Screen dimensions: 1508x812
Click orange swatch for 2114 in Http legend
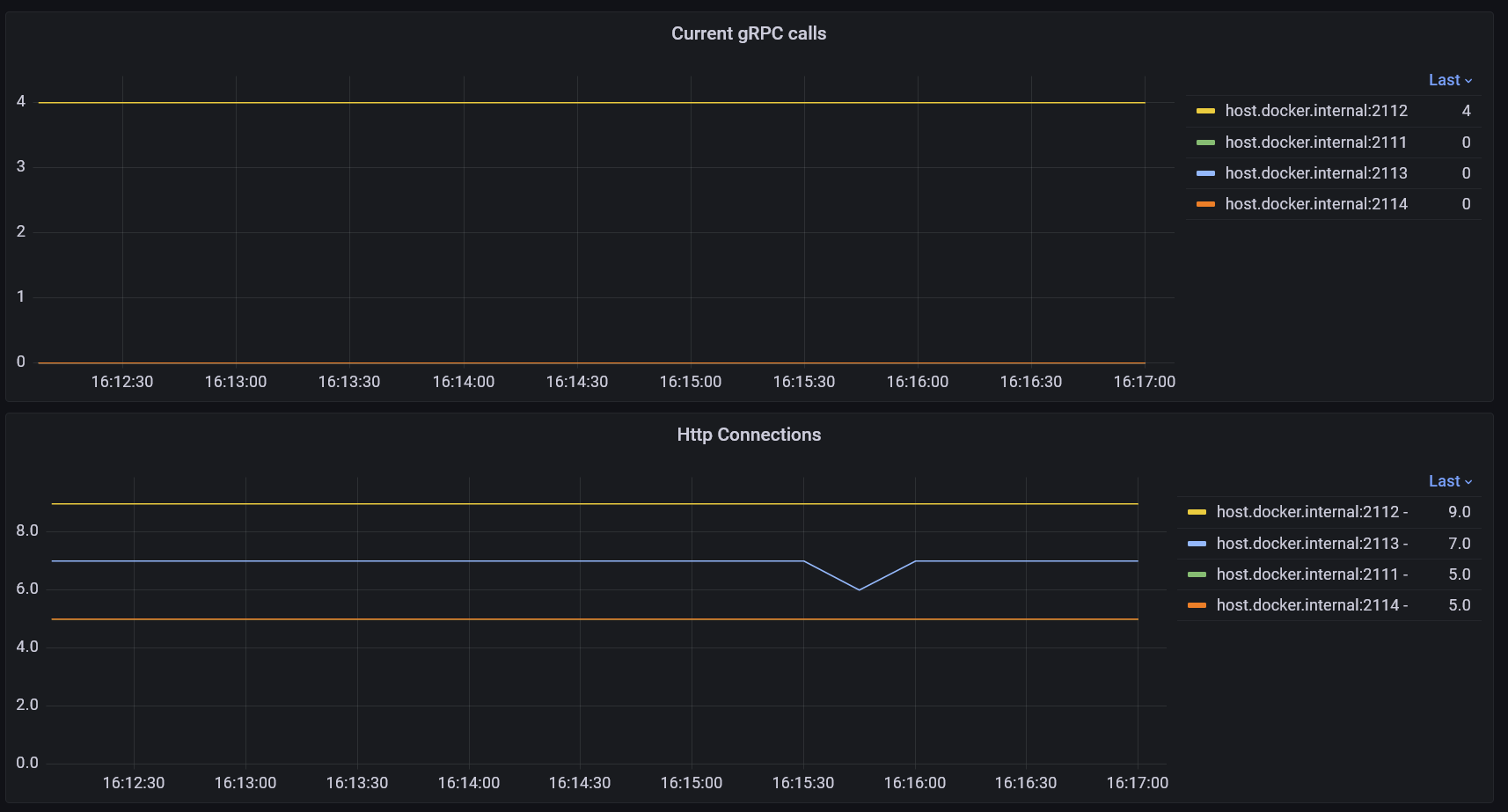pyautogui.click(x=1197, y=605)
